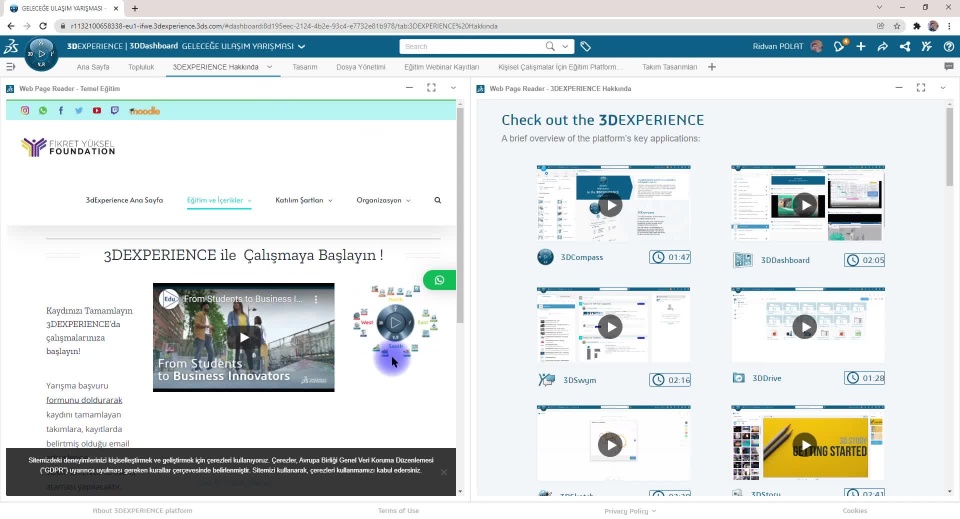Open the chat messages icon

(x=948, y=67)
